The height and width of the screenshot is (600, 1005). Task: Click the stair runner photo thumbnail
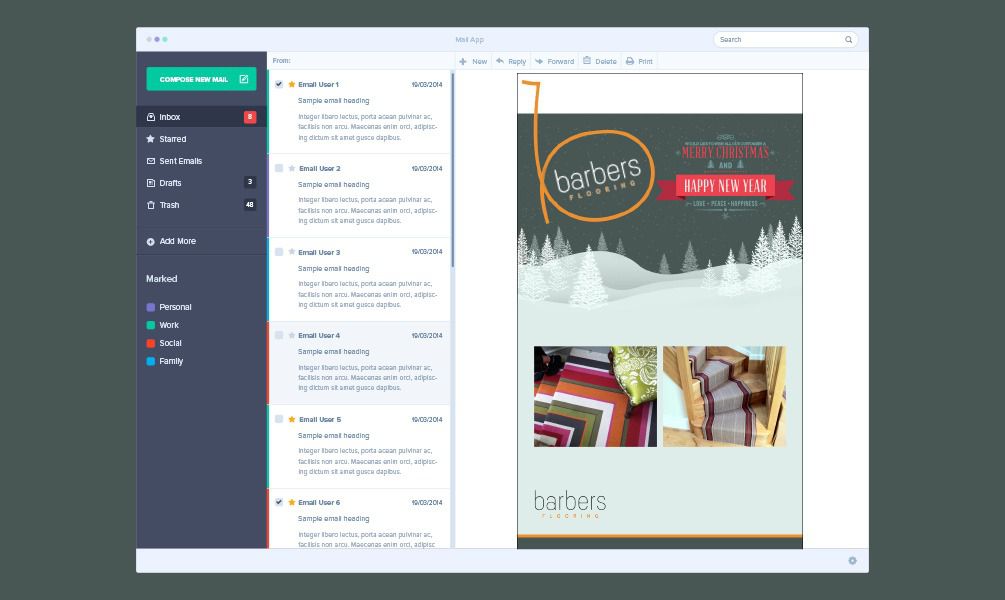pyautogui.click(x=724, y=396)
